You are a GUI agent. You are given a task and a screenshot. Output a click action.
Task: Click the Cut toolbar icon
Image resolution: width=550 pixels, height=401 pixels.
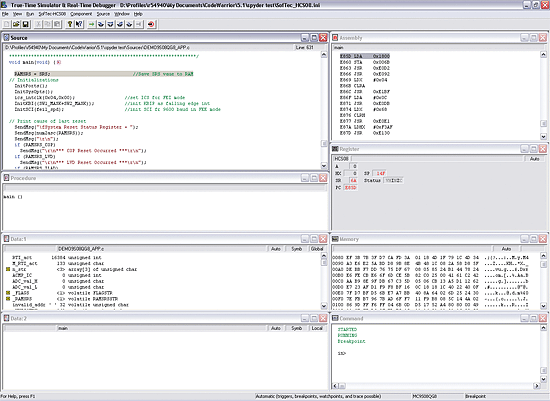point(38,24)
